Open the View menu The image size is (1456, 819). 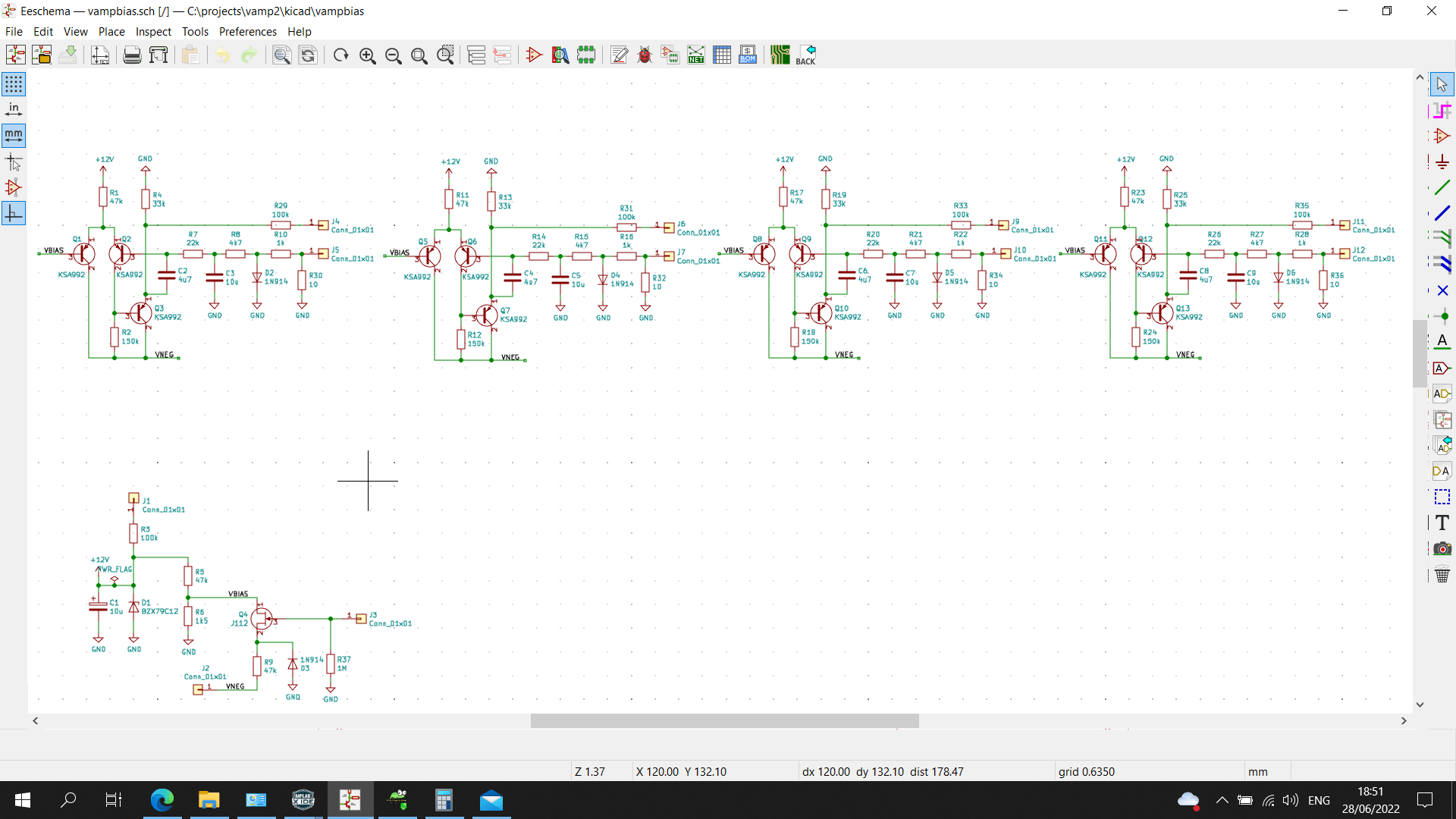[x=76, y=32]
